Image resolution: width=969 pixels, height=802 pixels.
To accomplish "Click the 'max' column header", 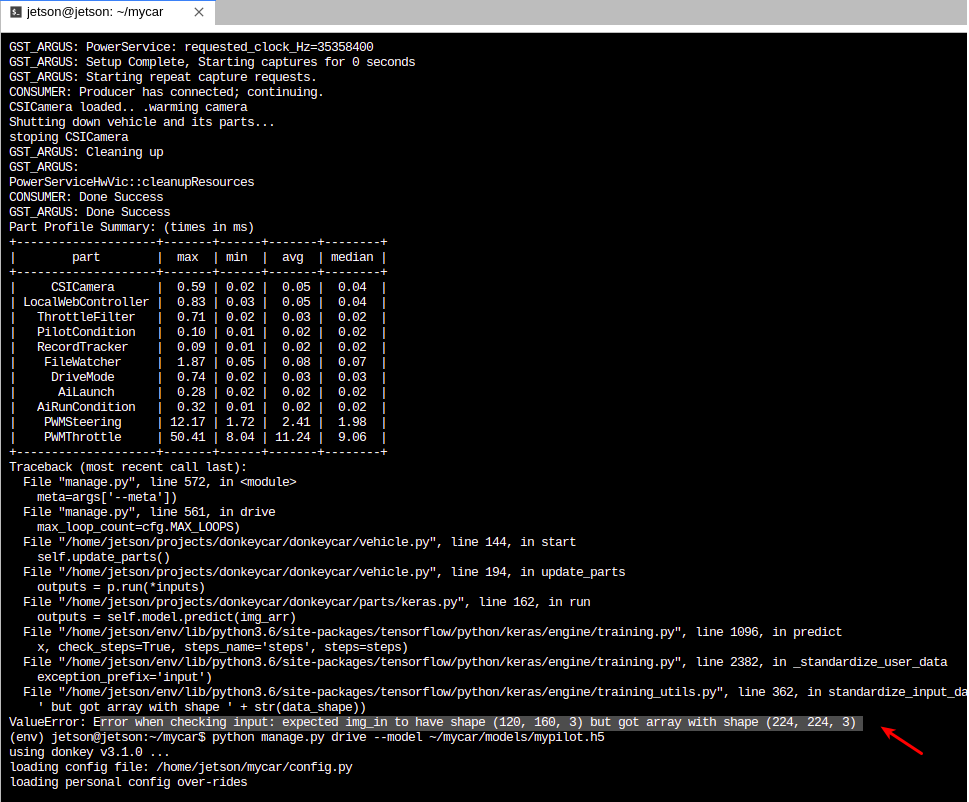I will click(x=187, y=257).
